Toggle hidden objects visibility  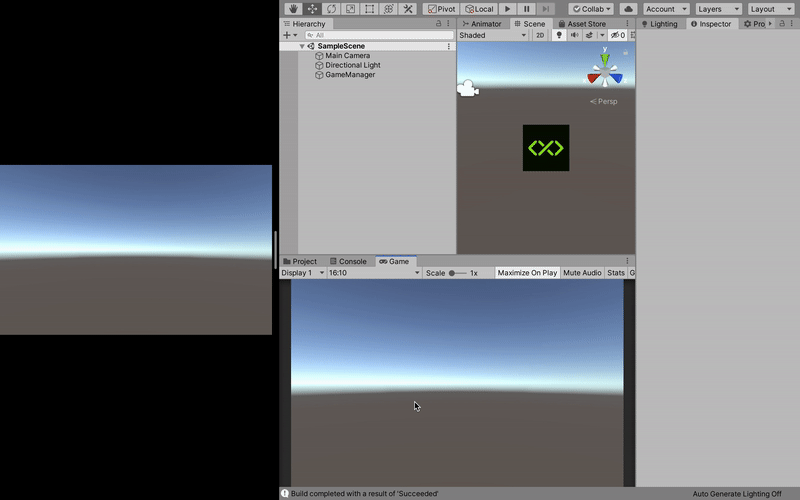tap(618, 35)
